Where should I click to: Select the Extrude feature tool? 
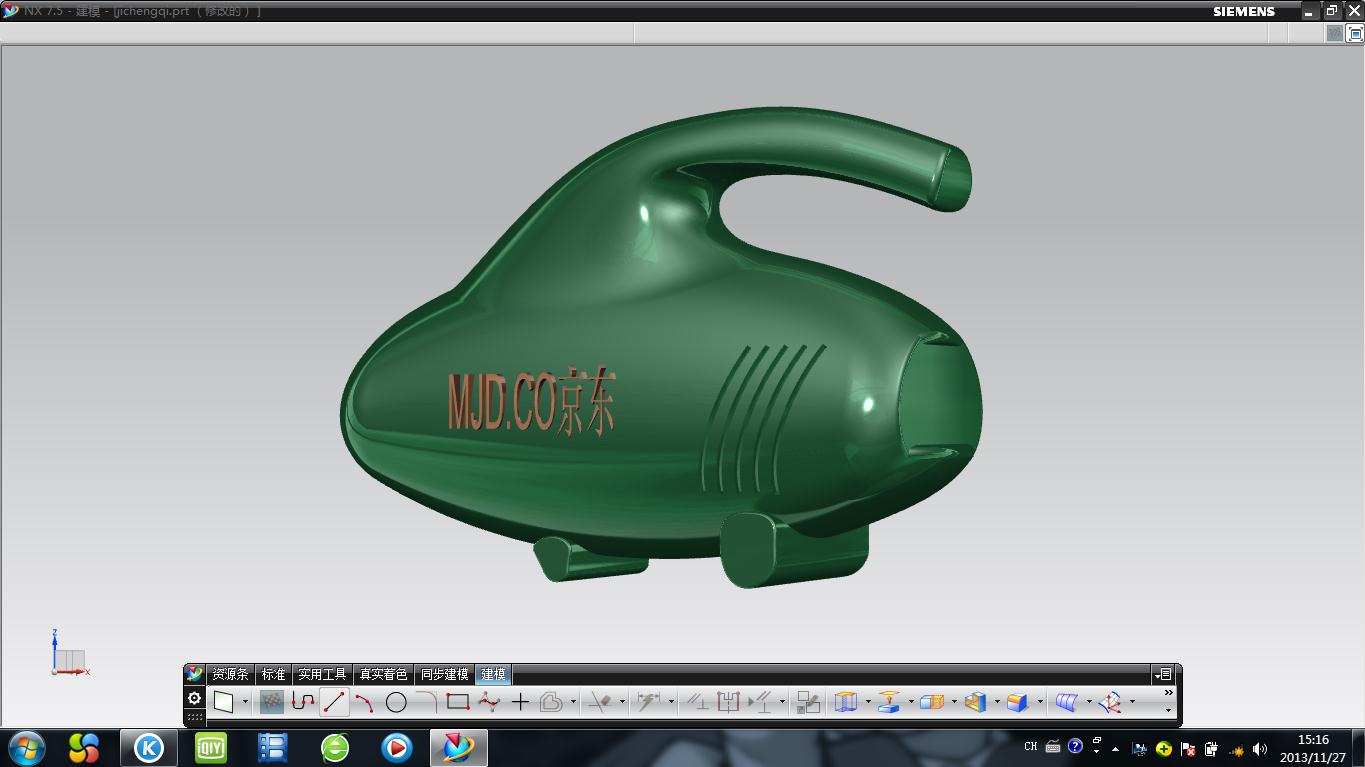(846, 702)
